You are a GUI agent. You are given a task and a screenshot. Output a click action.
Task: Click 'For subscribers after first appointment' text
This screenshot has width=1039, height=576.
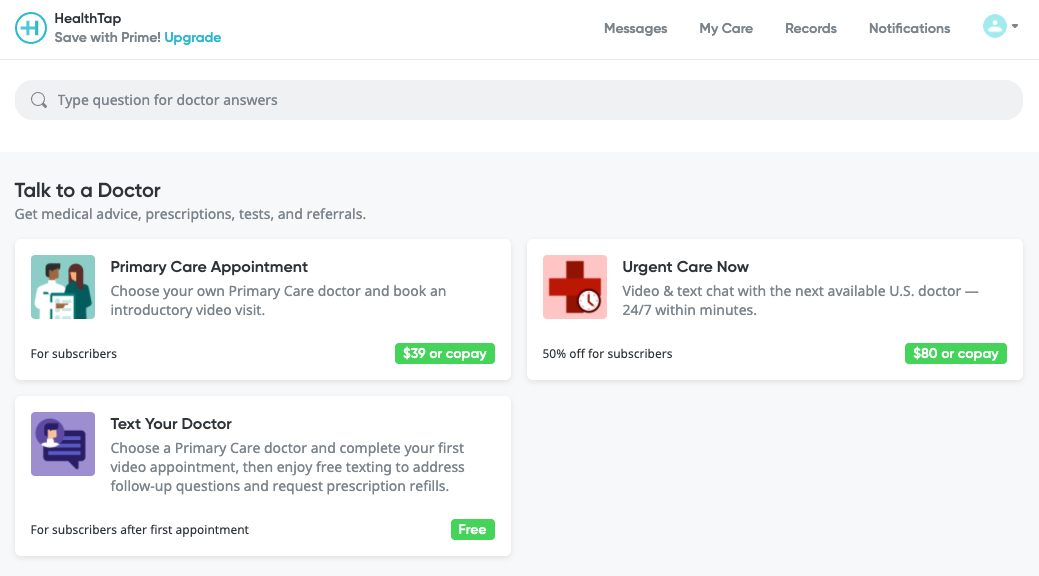click(140, 530)
